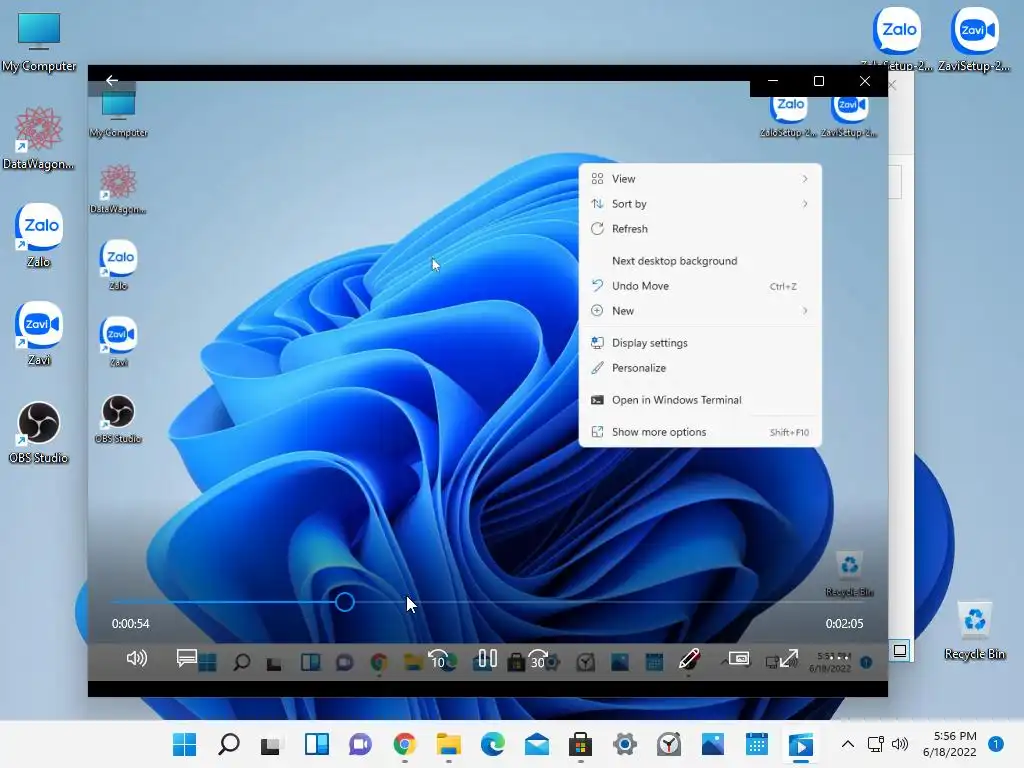Click Refresh in the video's context menu

coord(700,229)
